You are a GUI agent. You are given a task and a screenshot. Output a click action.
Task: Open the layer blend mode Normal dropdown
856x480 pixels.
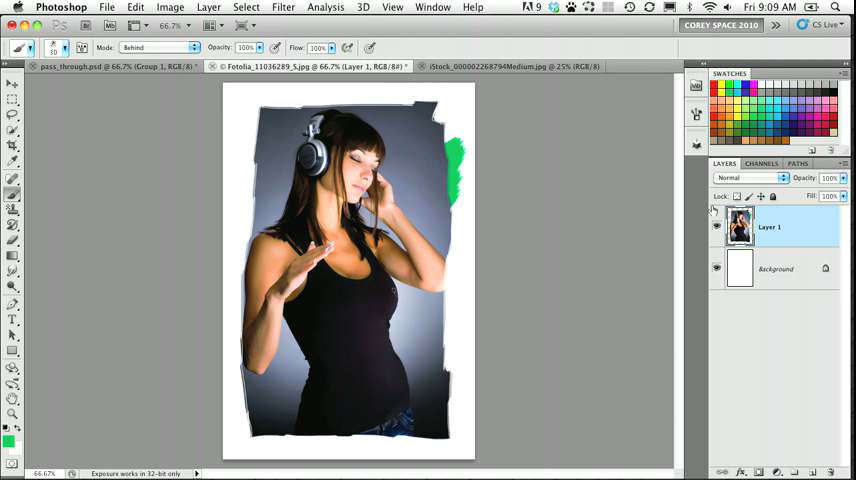pyautogui.click(x=751, y=178)
